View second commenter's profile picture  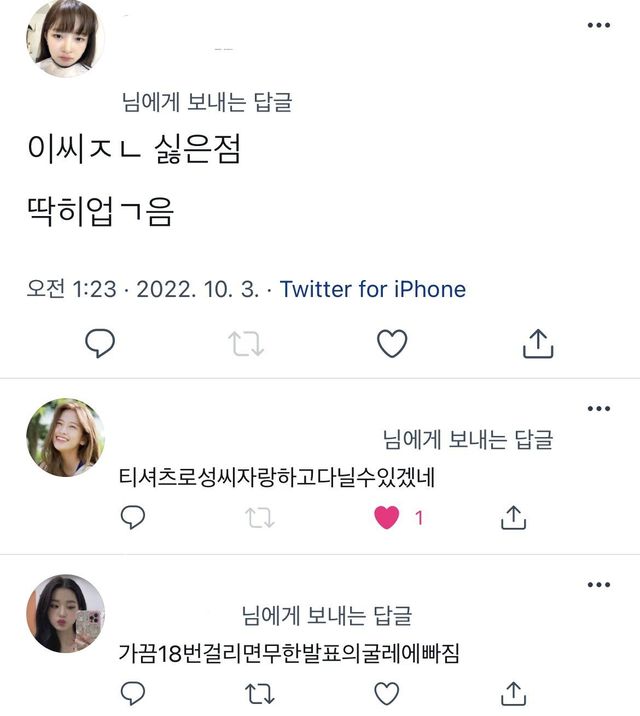65,437
